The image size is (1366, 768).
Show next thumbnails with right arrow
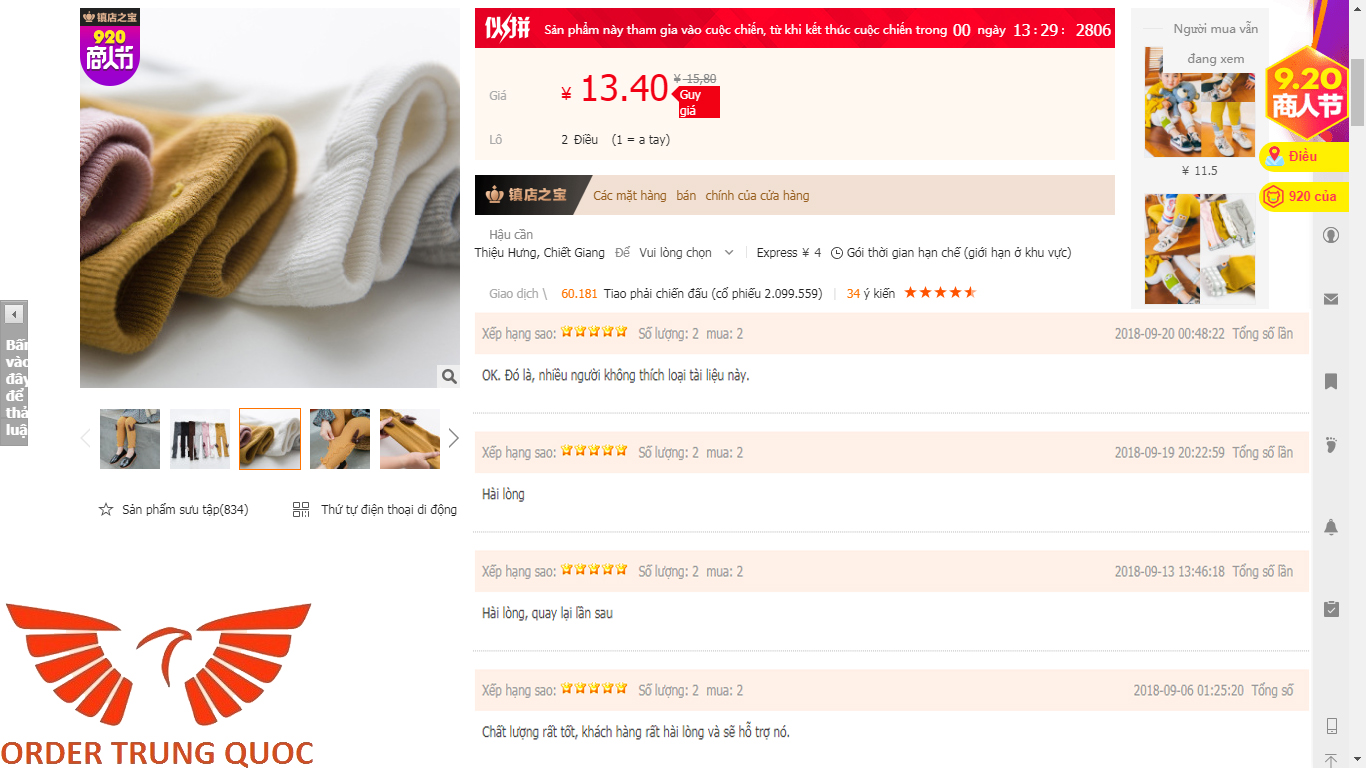coord(453,438)
